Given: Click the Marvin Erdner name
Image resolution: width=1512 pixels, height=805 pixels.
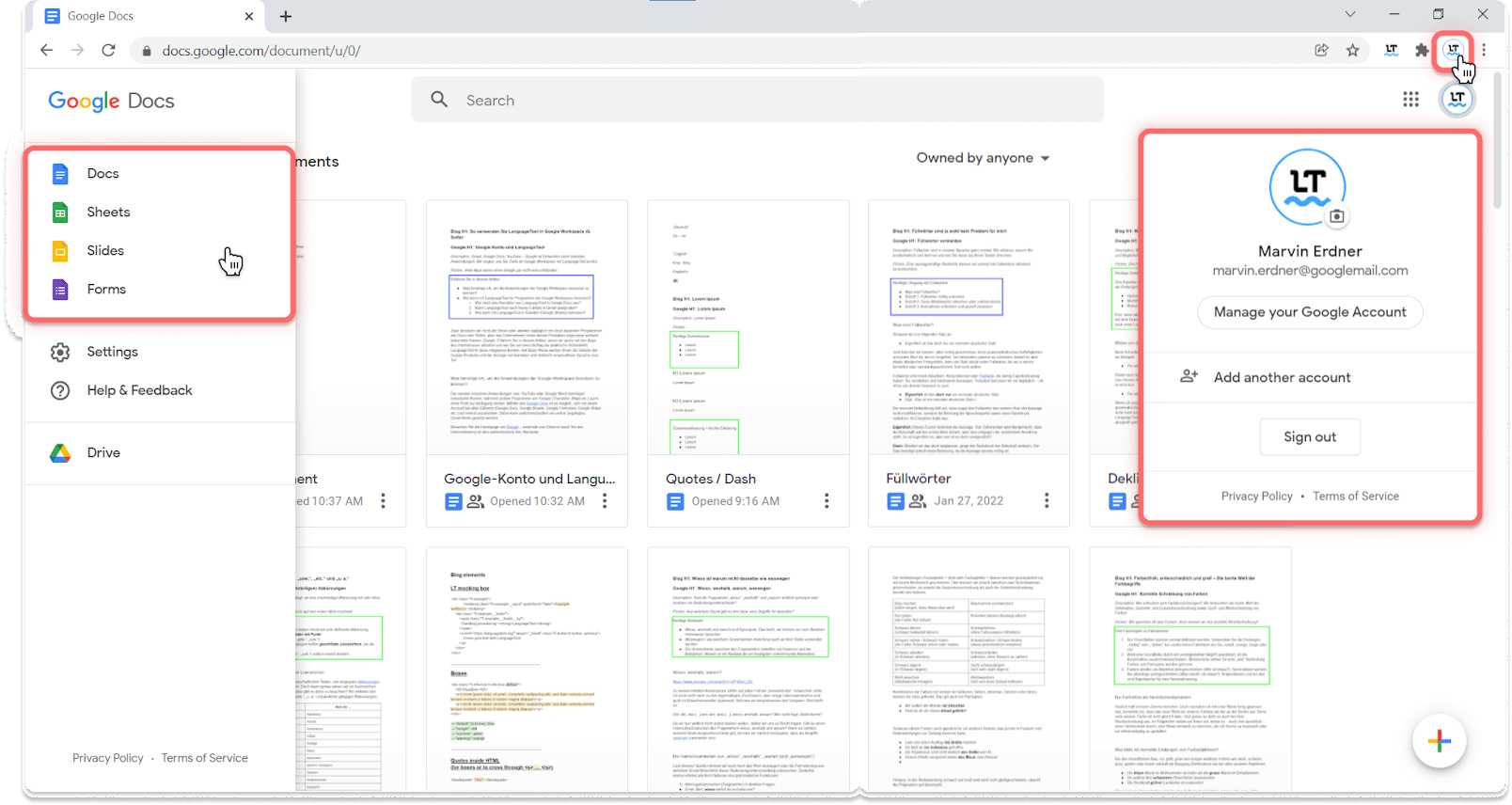Looking at the screenshot, I should (x=1310, y=251).
